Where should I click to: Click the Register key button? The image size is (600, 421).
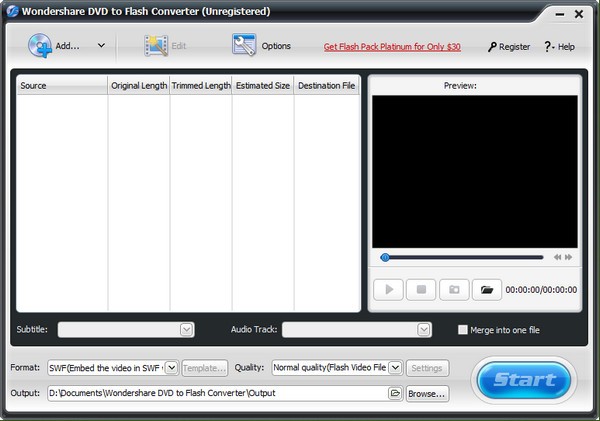point(509,47)
